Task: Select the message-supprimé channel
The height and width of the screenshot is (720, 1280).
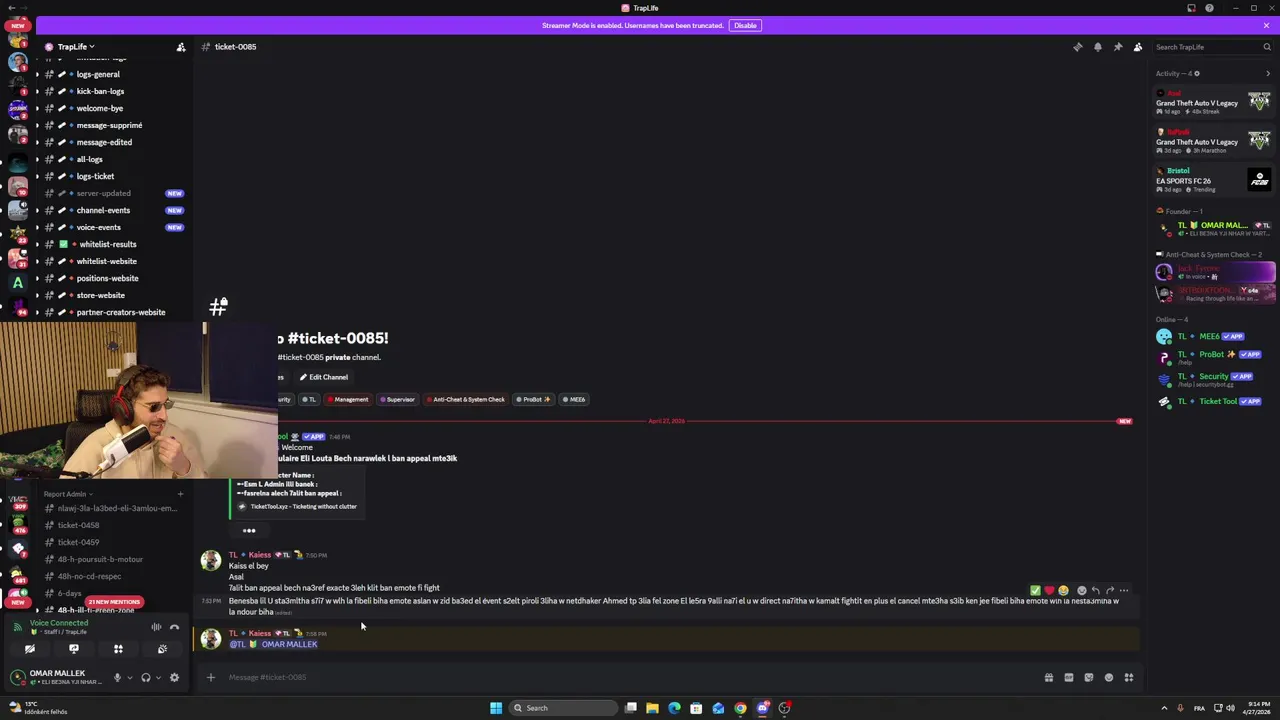Action: 110,125
